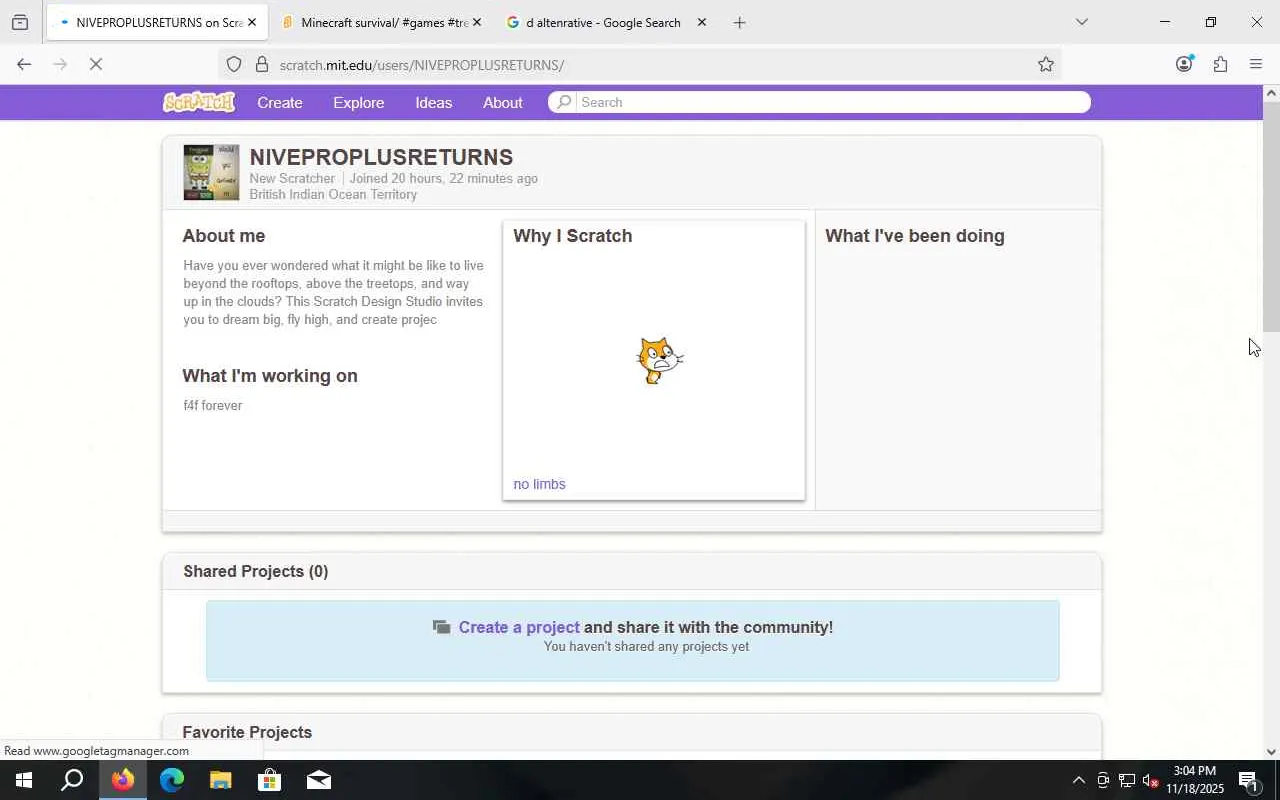Click the 'f4f forever' working-on text
This screenshot has height=800, width=1280.
click(x=213, y=405)
